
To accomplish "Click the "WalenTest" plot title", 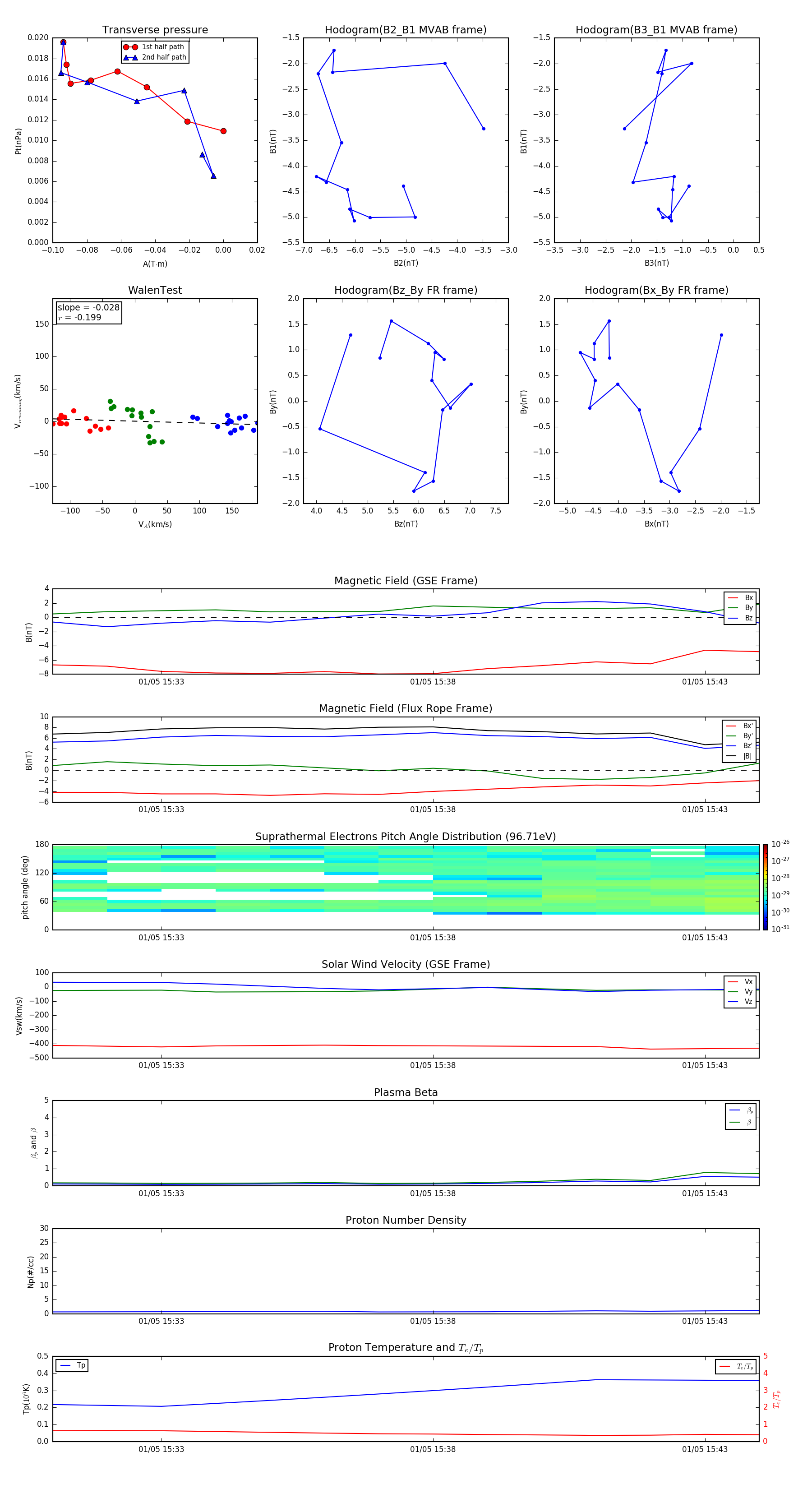I will tap(155, 290).
